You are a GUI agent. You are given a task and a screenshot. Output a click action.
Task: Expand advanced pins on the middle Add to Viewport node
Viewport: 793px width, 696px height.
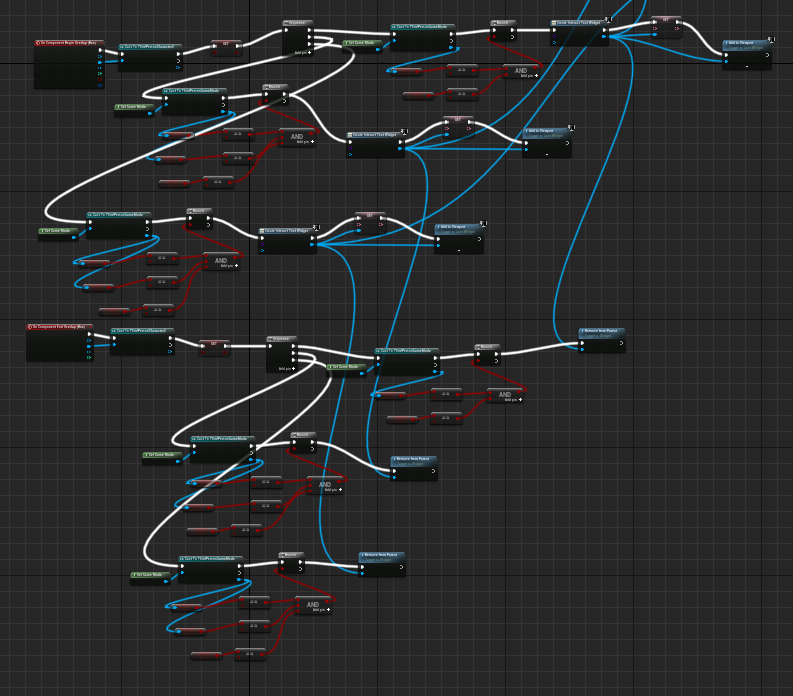click(546, 155)
